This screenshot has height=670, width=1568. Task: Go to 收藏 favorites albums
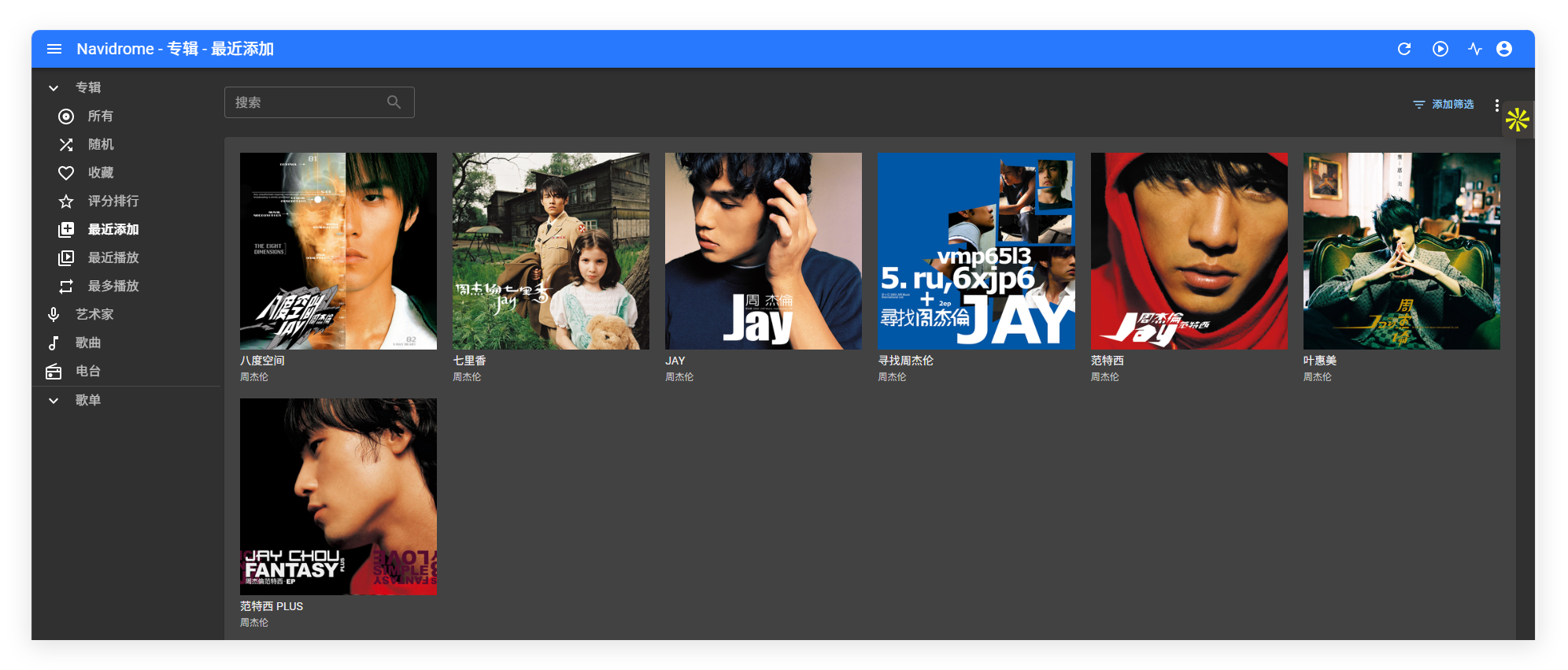tap(100, 172)
